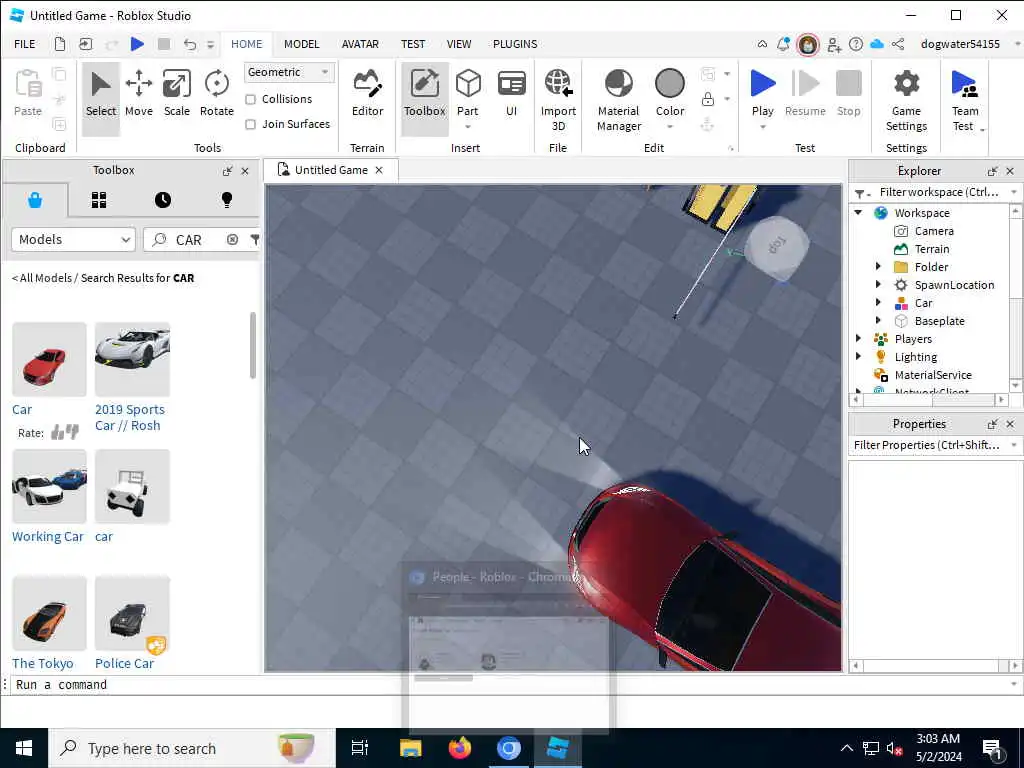Enable the Collisions checkbox

pyautogui.click(x=250, y=99)
